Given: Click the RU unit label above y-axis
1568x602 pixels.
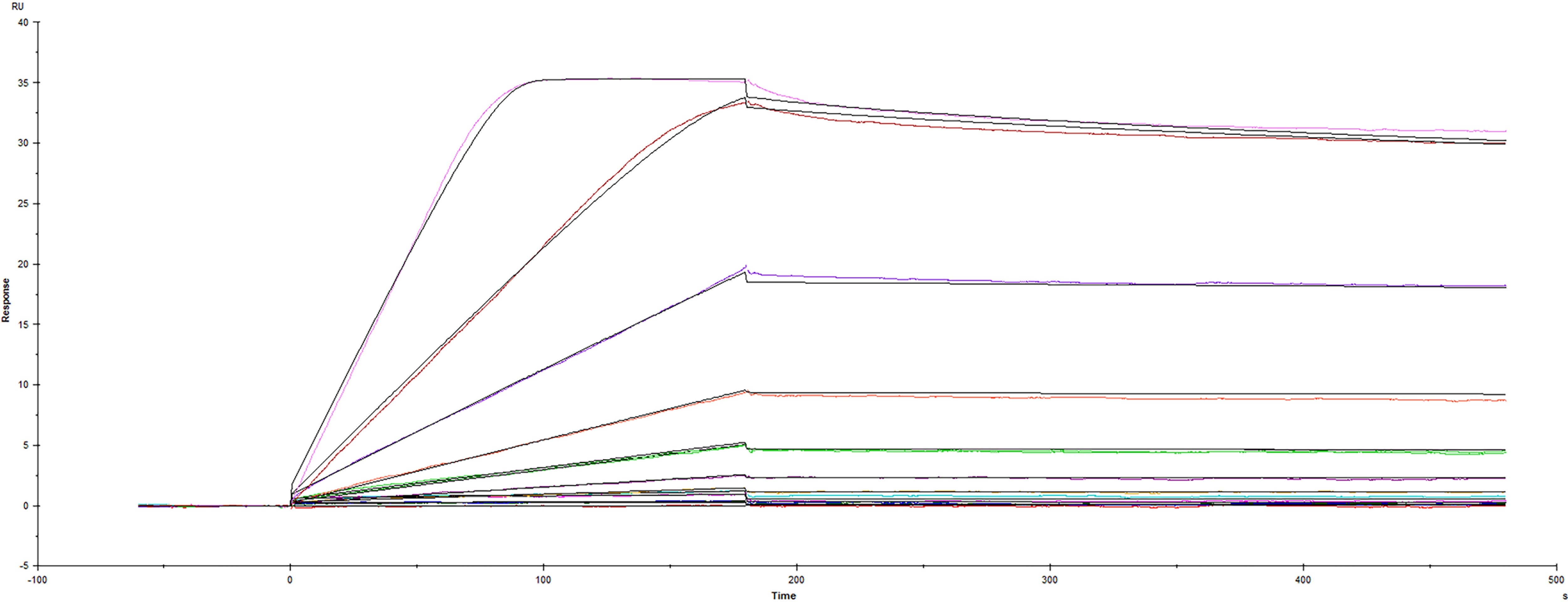Looking at the screenshot, I should (x=18, y=7).
